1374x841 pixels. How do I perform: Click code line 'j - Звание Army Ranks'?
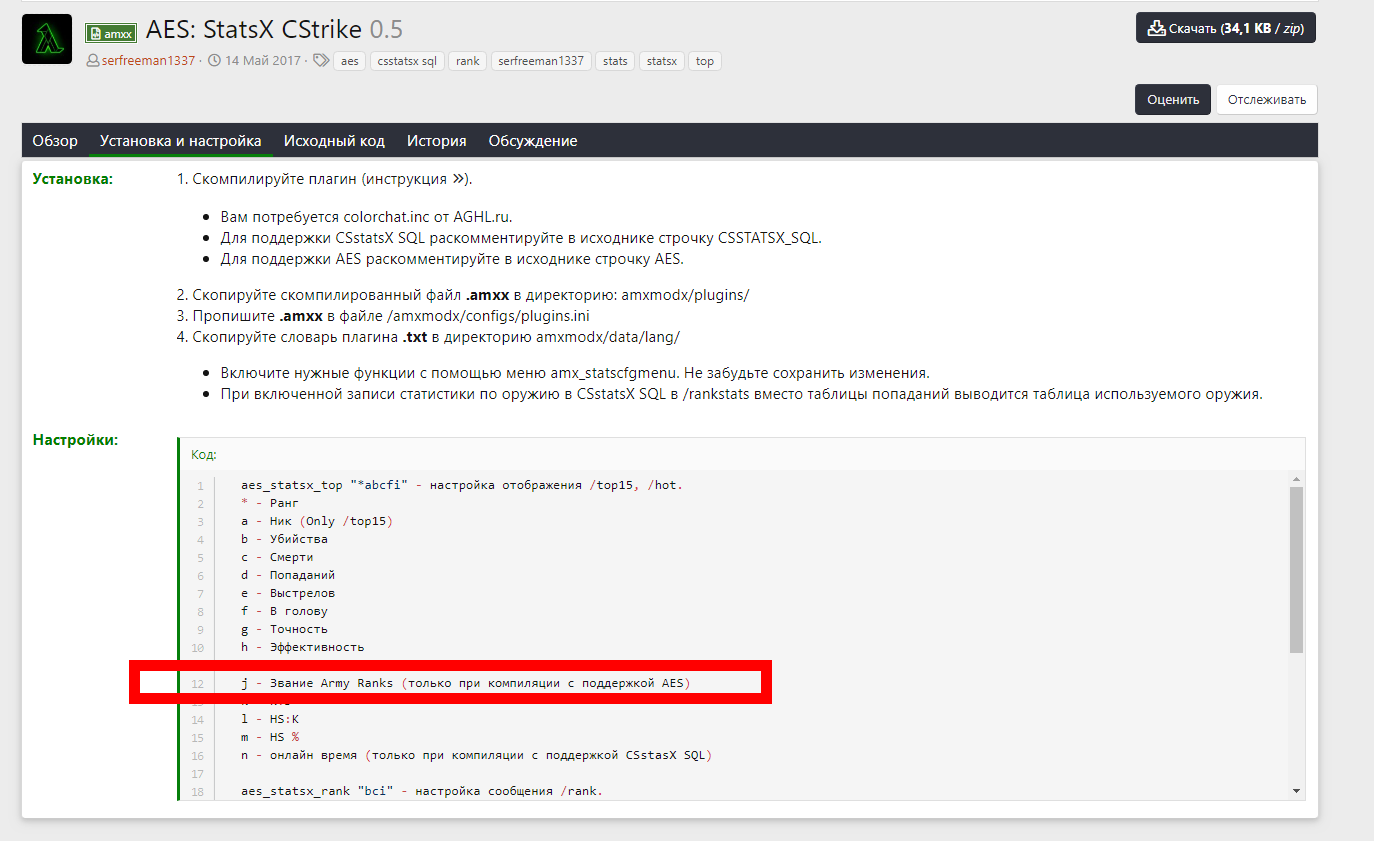point(466,683)
